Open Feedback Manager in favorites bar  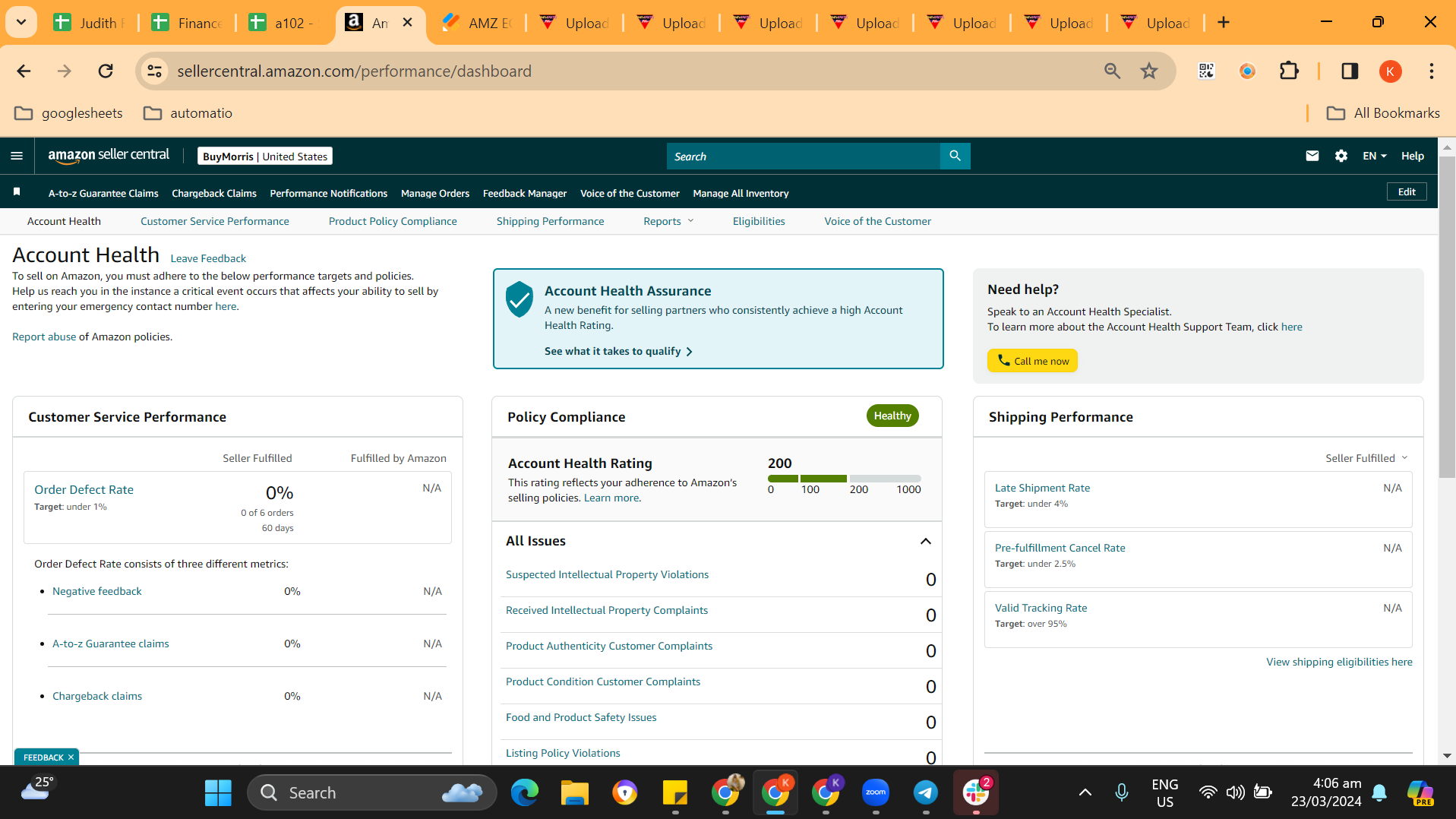525,193
